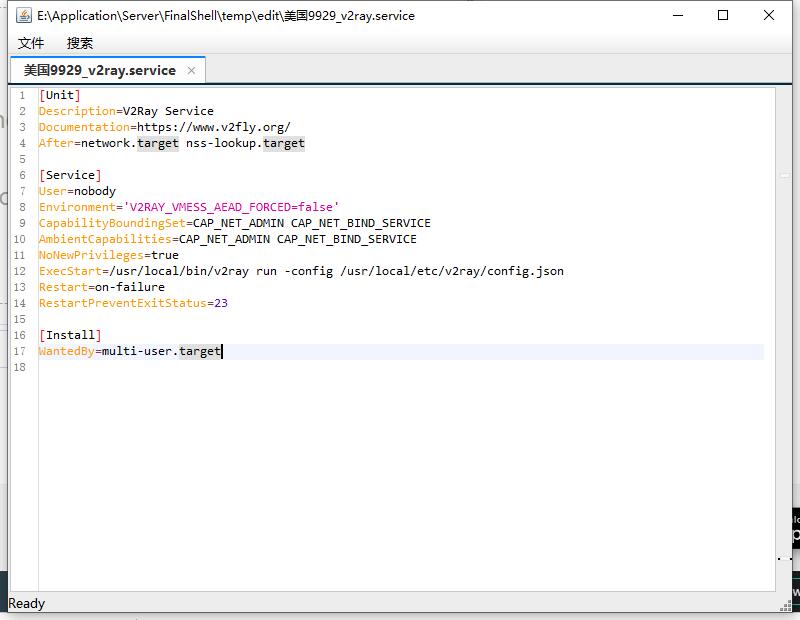Click the empty line 18 in the editor
The width and height of the screenshot is (800, 620).
tap(300, 367)
